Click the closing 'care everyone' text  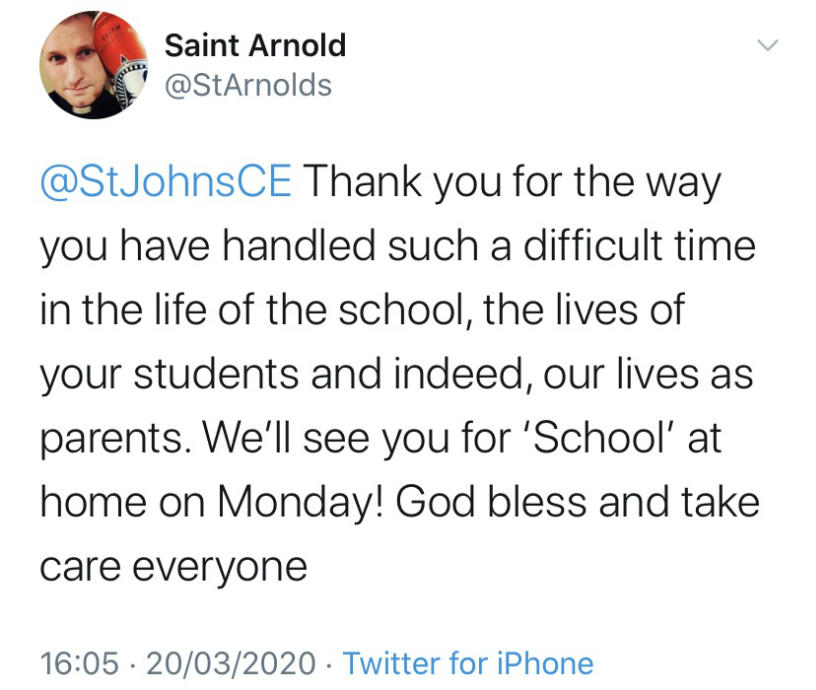173,567
